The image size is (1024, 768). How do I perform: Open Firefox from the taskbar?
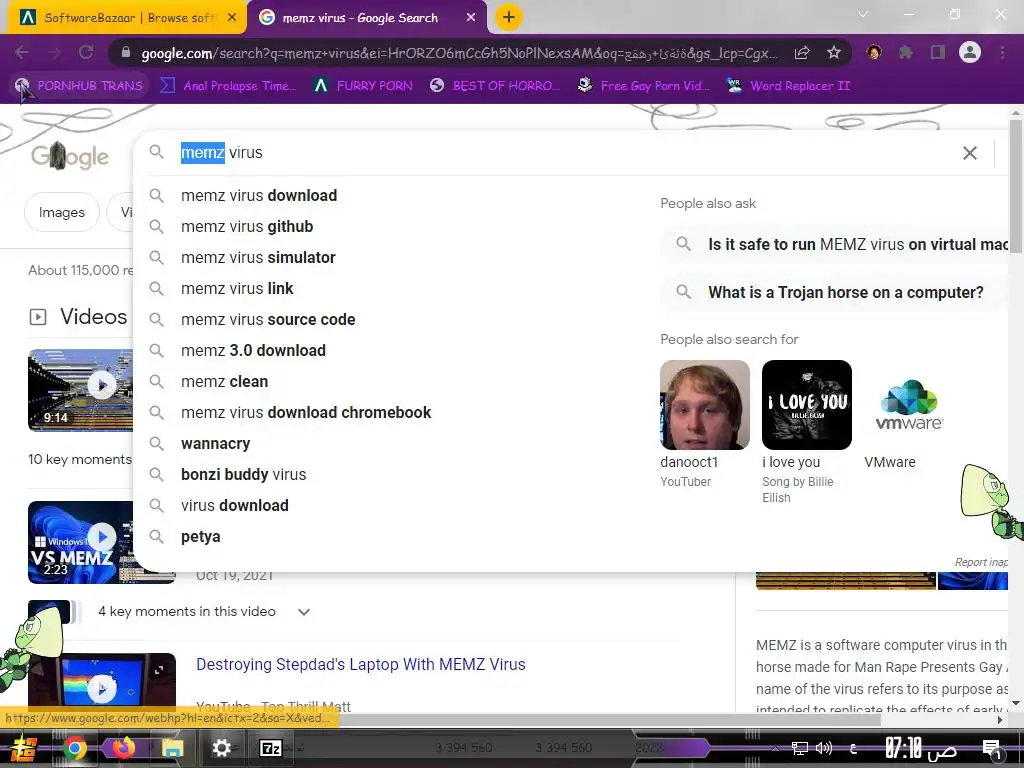[x=123, y=748]
